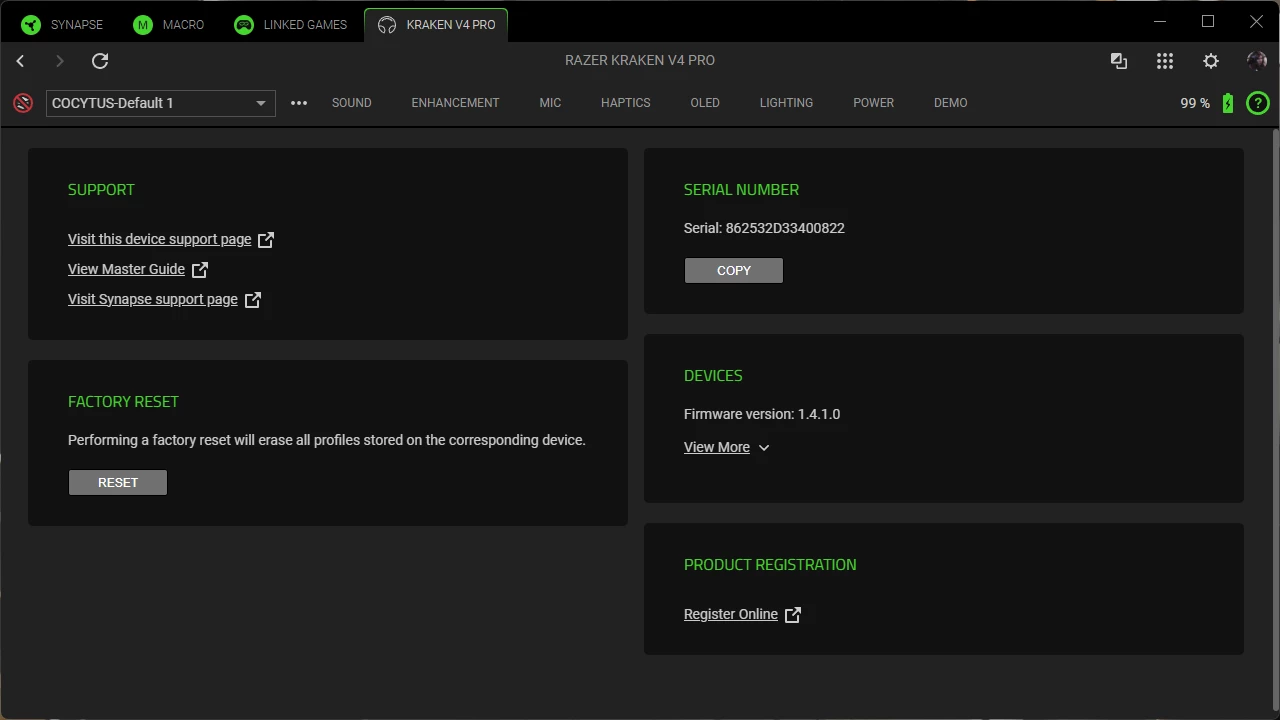The height and width of the screenshot is (720, 1280).
Task: Click the 99 % battery text
Action: [x=1195, y=103]
